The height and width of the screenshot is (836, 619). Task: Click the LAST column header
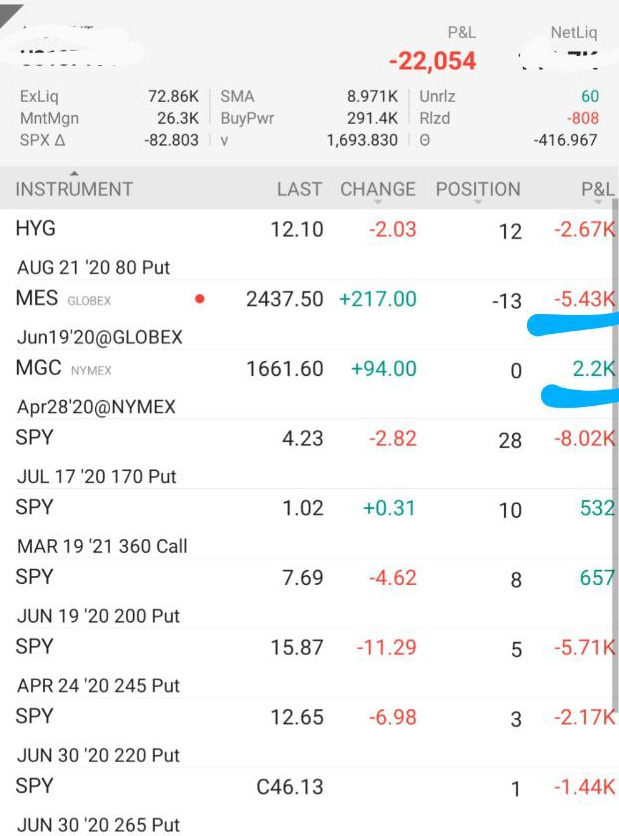[x=299, y=189]
